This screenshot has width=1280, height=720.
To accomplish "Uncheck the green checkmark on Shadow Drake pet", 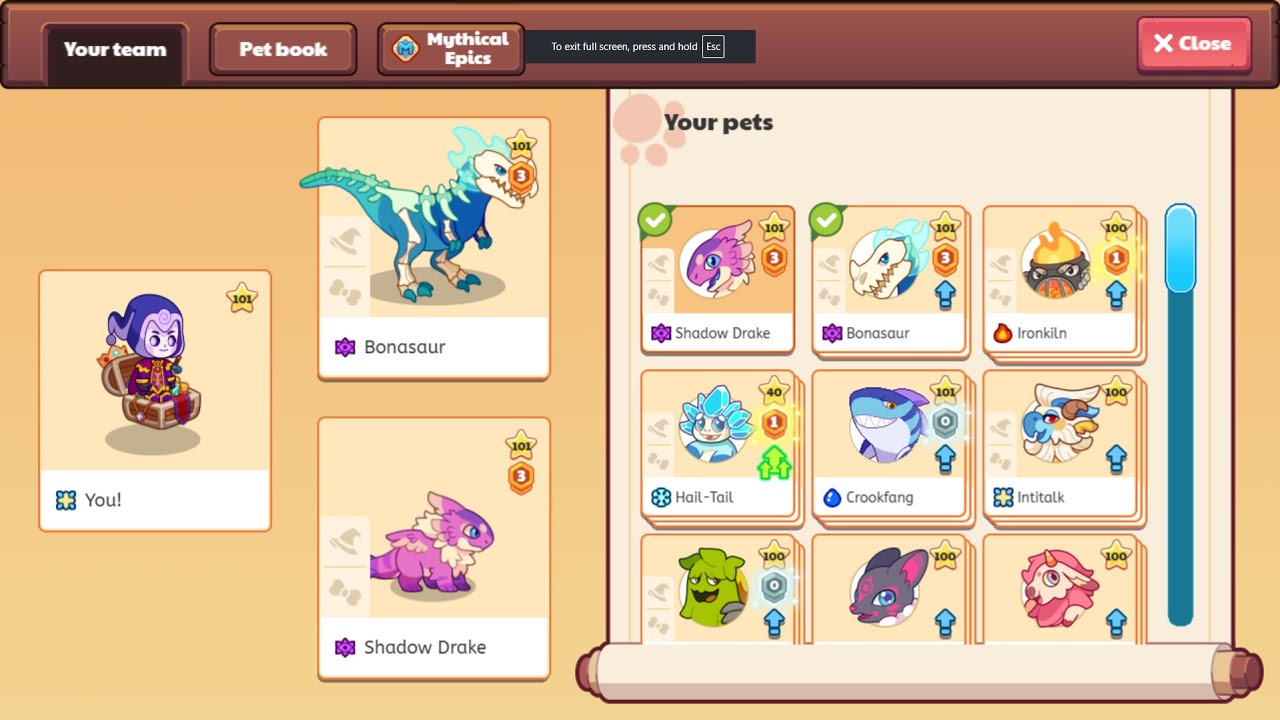I will [x=655, y=220].
